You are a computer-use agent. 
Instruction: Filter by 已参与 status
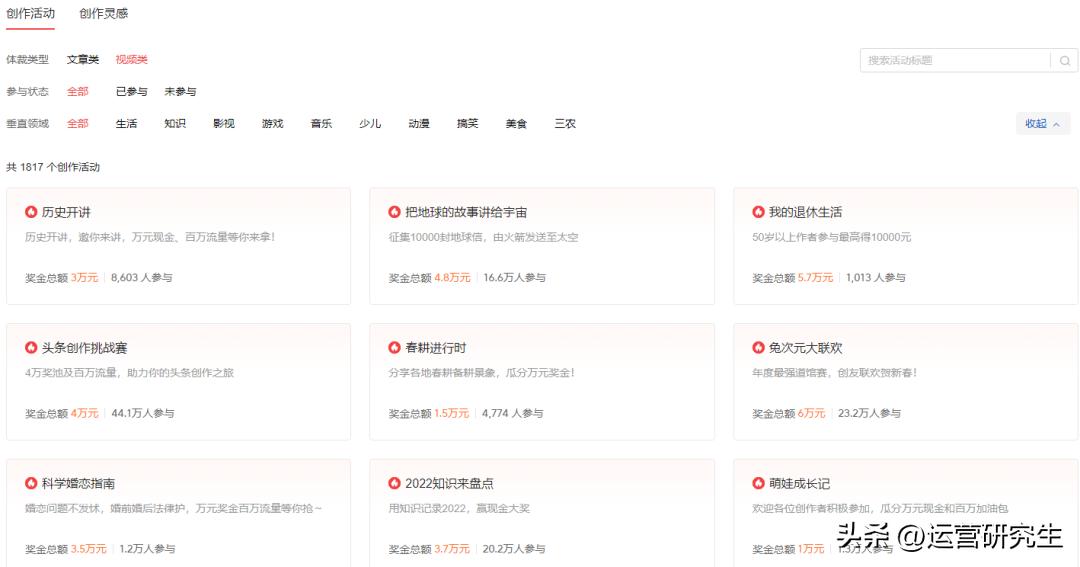click(132, 92)
